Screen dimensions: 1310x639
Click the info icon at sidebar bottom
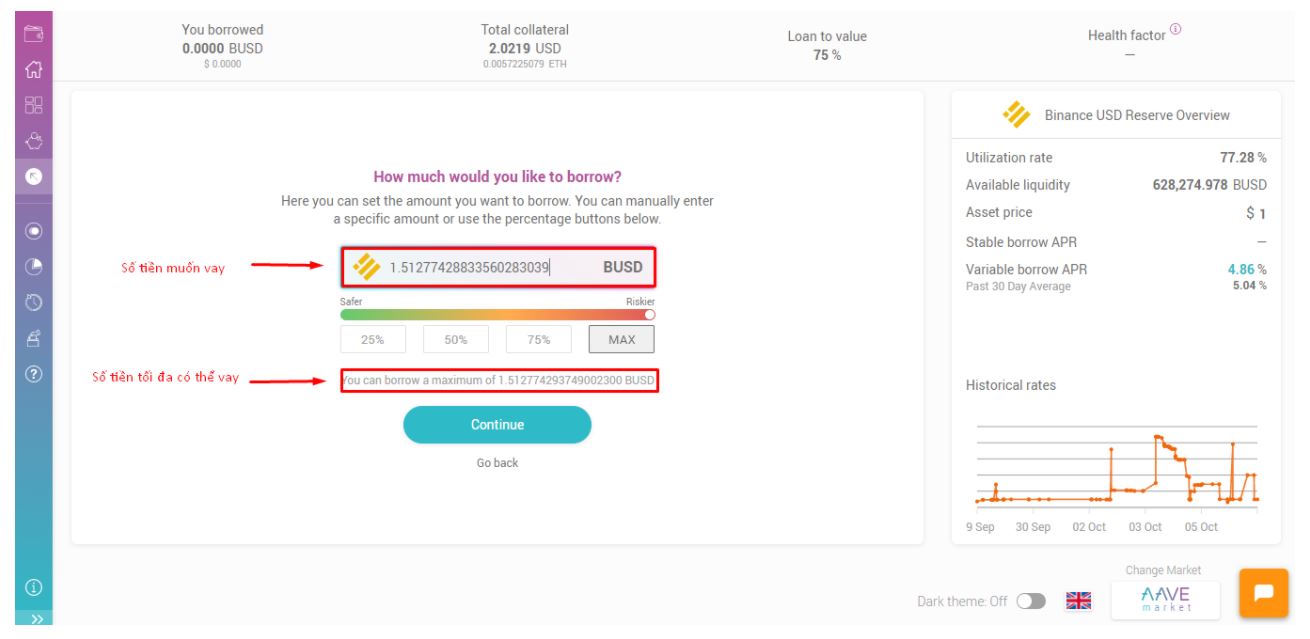pyautogui.click(x=33, y=586)
